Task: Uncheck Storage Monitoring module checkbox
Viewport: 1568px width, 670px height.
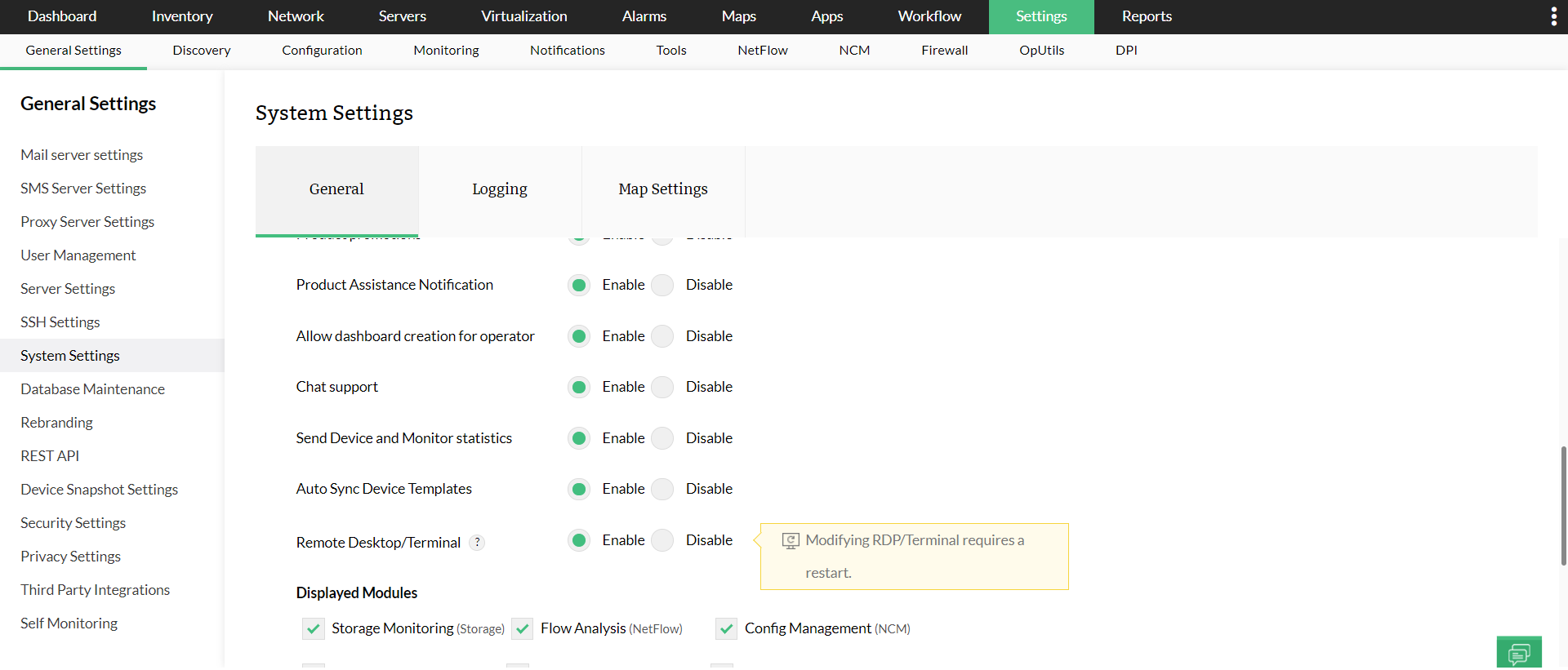Action: click(x=314, y=629)
